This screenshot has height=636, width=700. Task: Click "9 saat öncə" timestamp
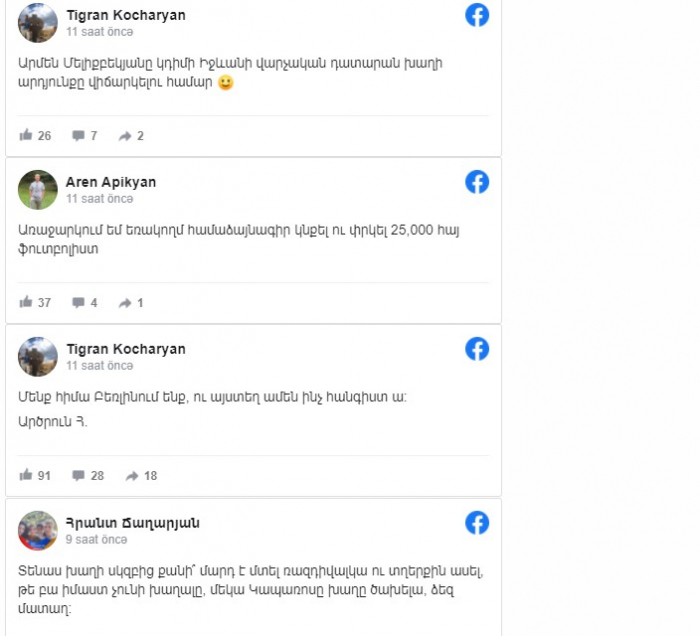coord(96,540)
